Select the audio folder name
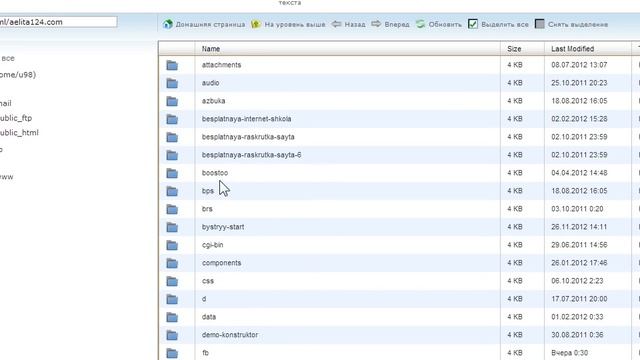The width and height of the screenshot is (640, 360). coord(210,83)
